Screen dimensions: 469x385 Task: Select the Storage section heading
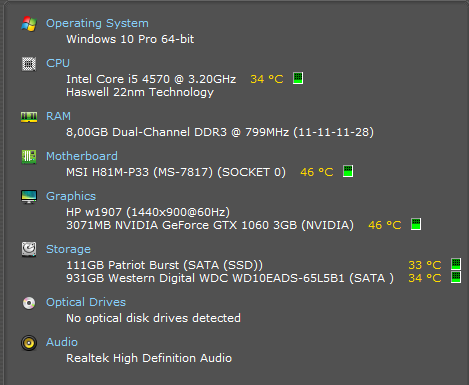tap(68, 249)
